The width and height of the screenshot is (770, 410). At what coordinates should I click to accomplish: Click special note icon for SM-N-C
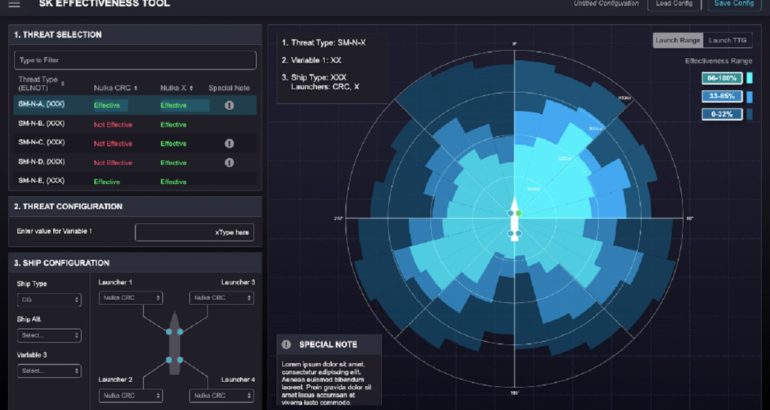[x=229, y=143]
